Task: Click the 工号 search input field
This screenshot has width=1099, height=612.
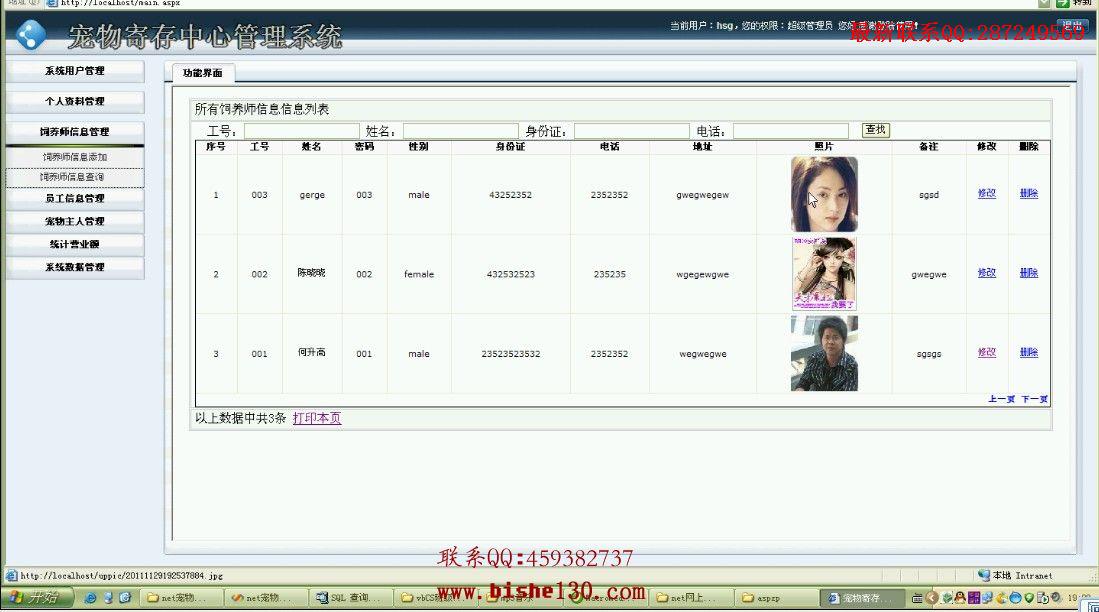Action: (301, 131)
